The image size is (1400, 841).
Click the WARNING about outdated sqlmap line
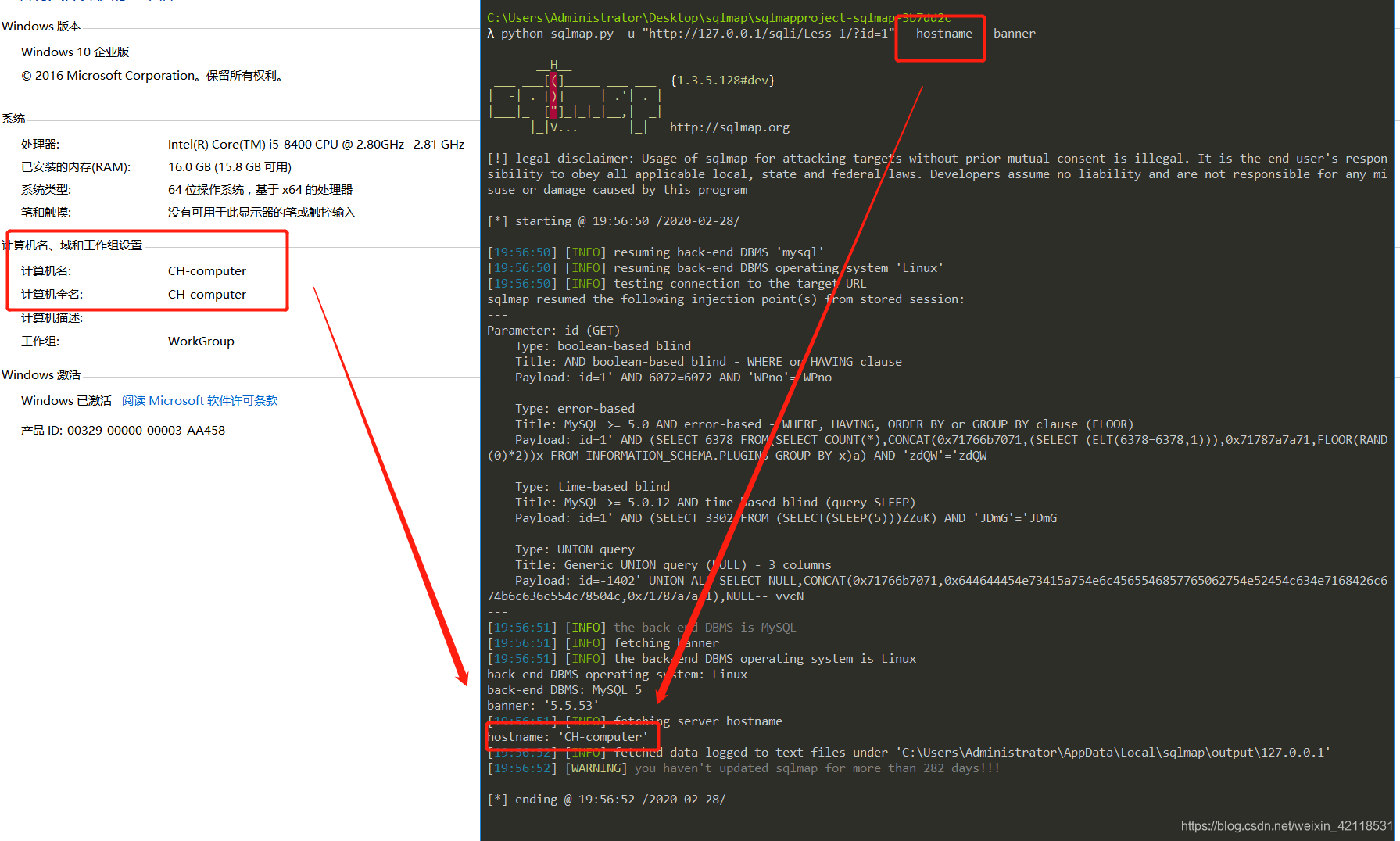[x=743, y=768]
